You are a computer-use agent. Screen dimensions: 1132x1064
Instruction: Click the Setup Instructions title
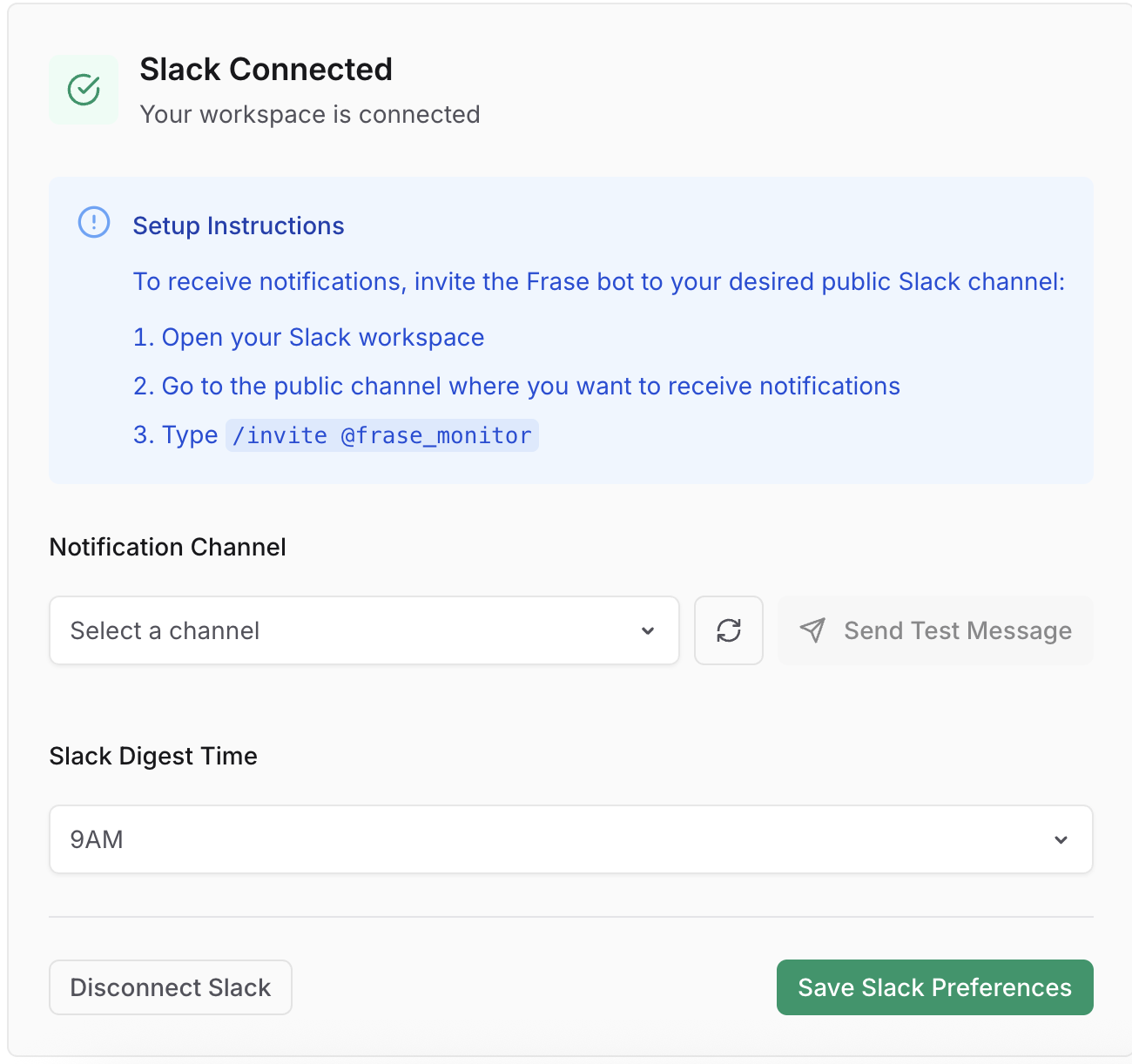239,226
